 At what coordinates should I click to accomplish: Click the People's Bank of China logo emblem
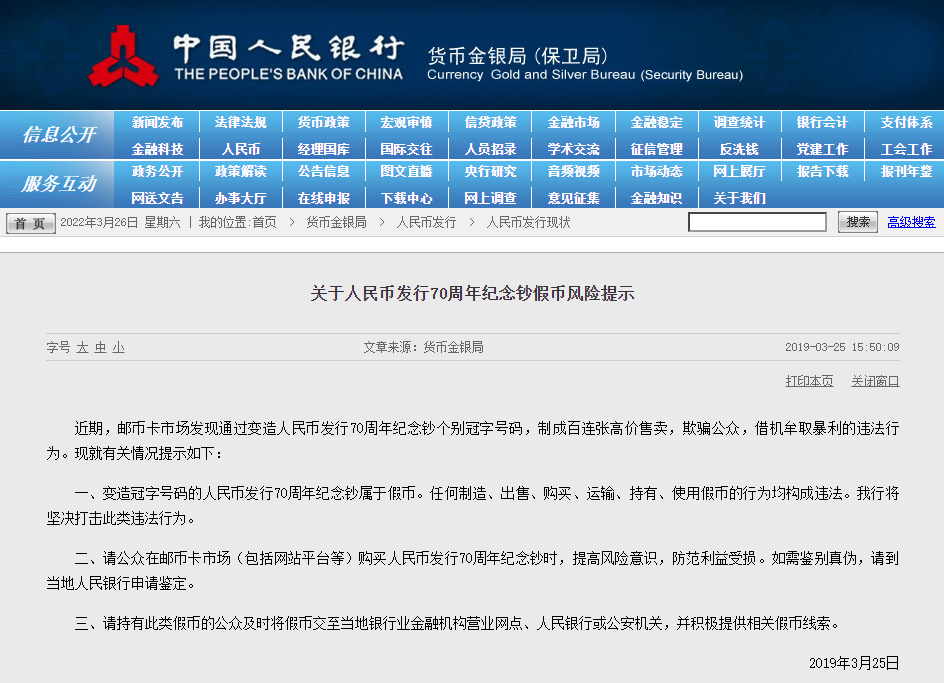pos(123,56)
